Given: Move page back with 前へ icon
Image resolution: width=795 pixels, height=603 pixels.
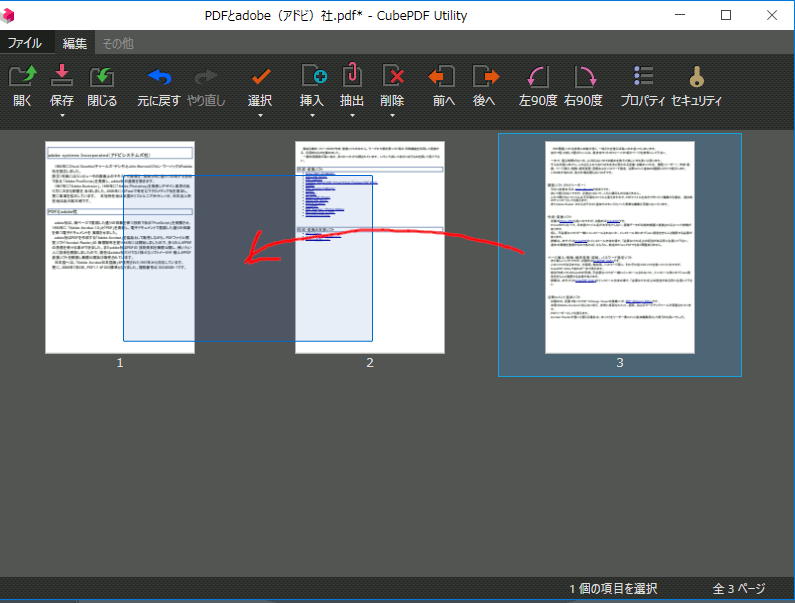Looking at the screenshot, I should pyautogui.click(x=443, y=78).
